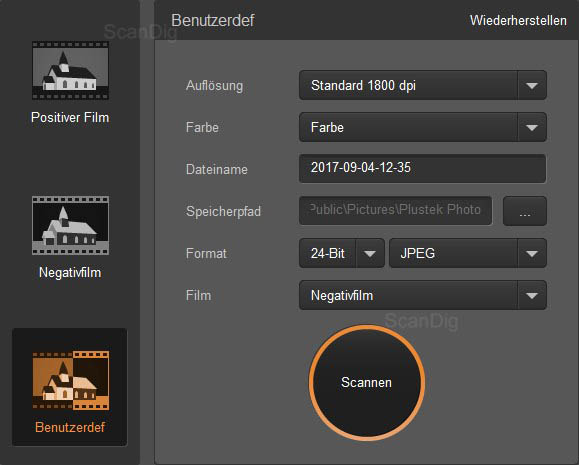Open the 24-Bit depth dropdown arrow
Viewport: 579px width, 465px height.
(370, 253)
